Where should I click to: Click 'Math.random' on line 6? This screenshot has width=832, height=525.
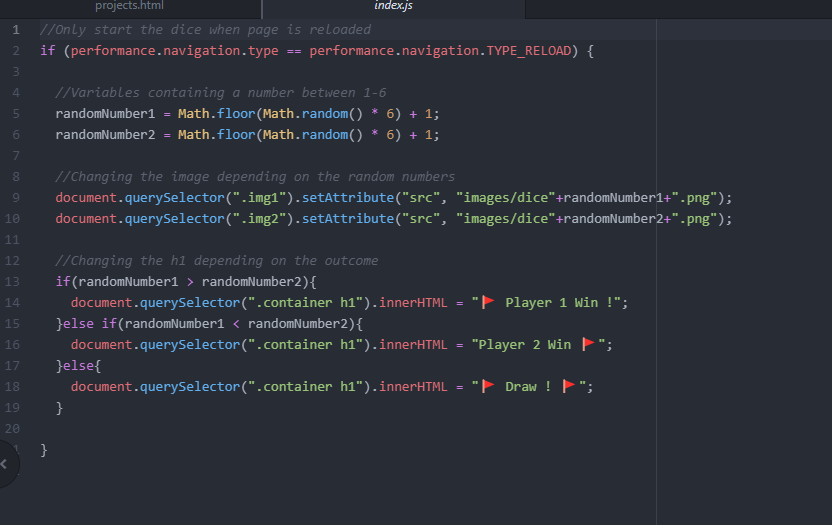(x=305, y=135)
